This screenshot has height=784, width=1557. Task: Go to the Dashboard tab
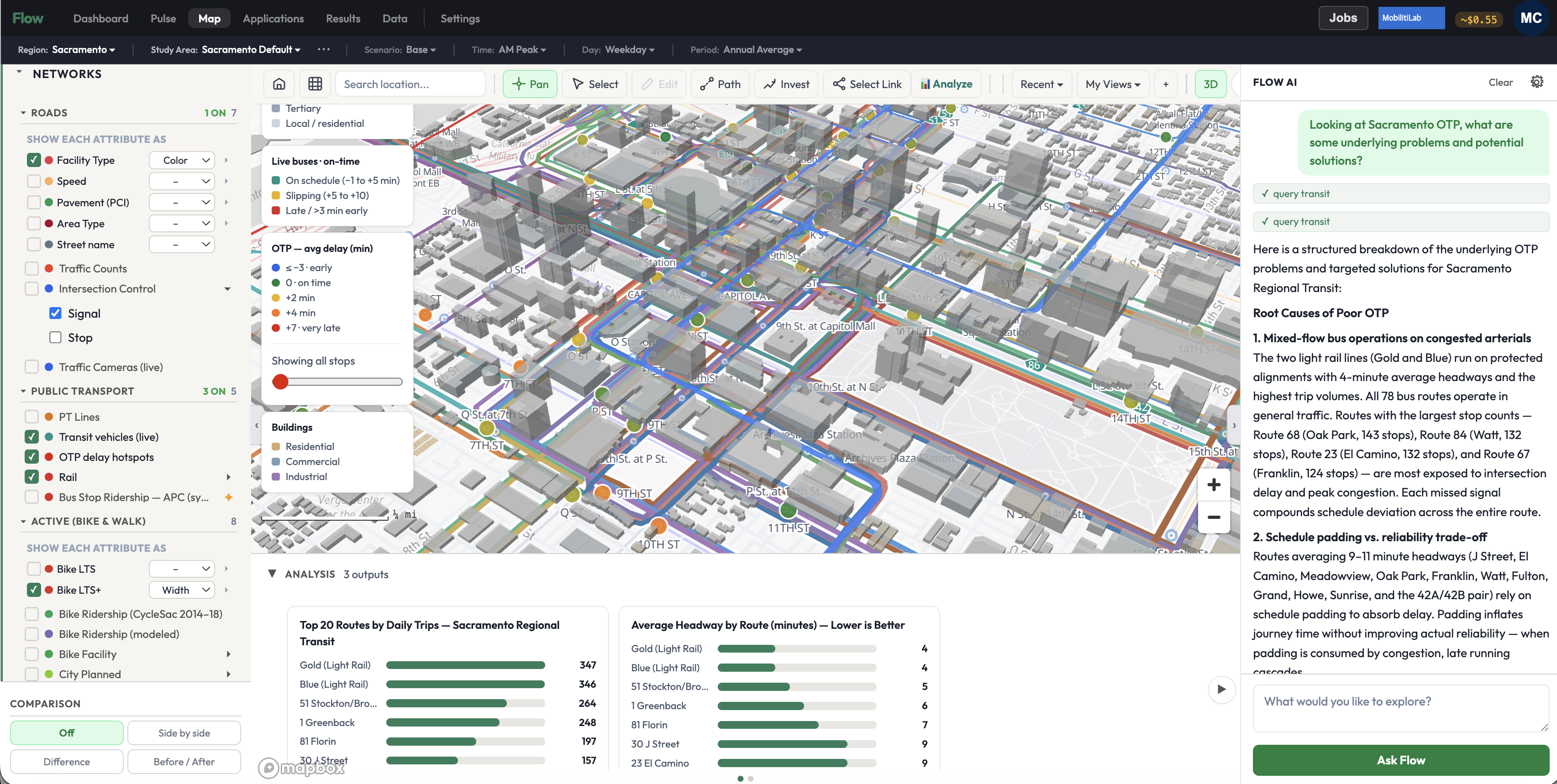click(101, 18)
